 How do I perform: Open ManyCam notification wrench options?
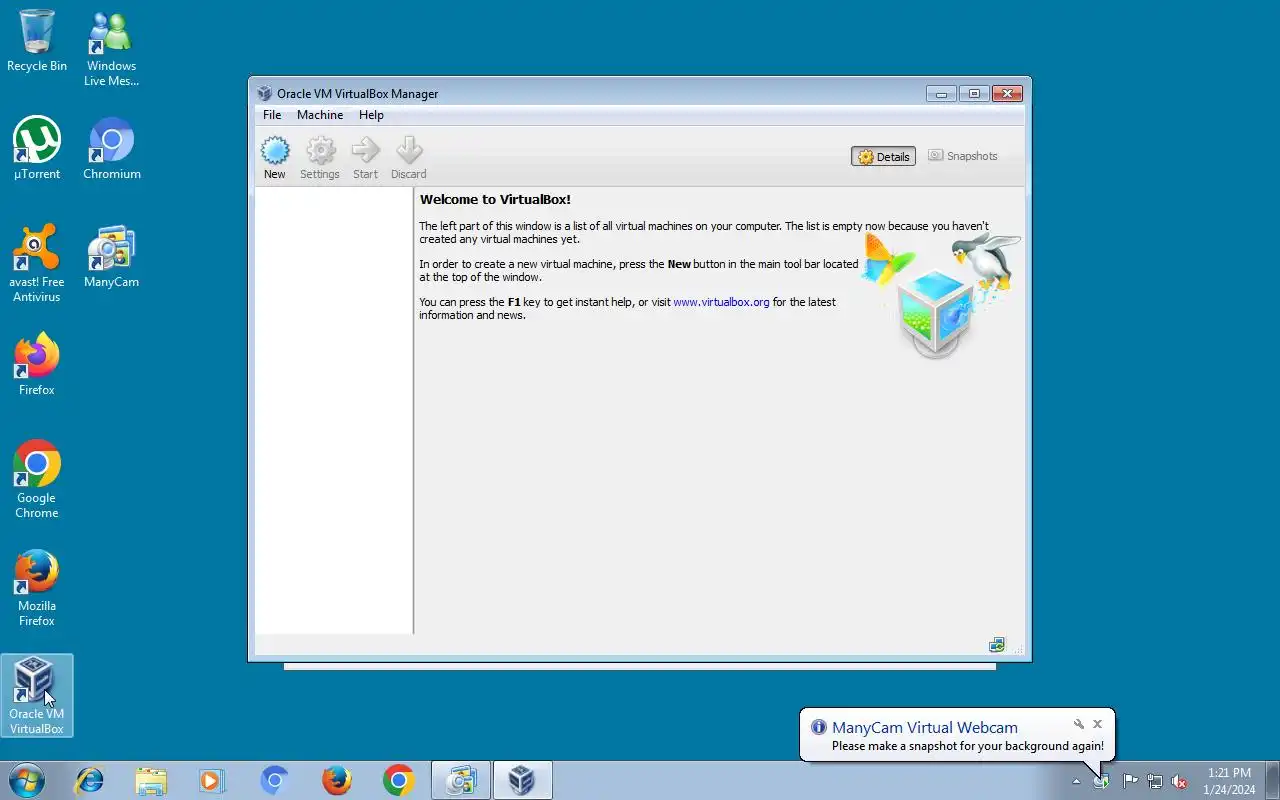click(1079, 724)
